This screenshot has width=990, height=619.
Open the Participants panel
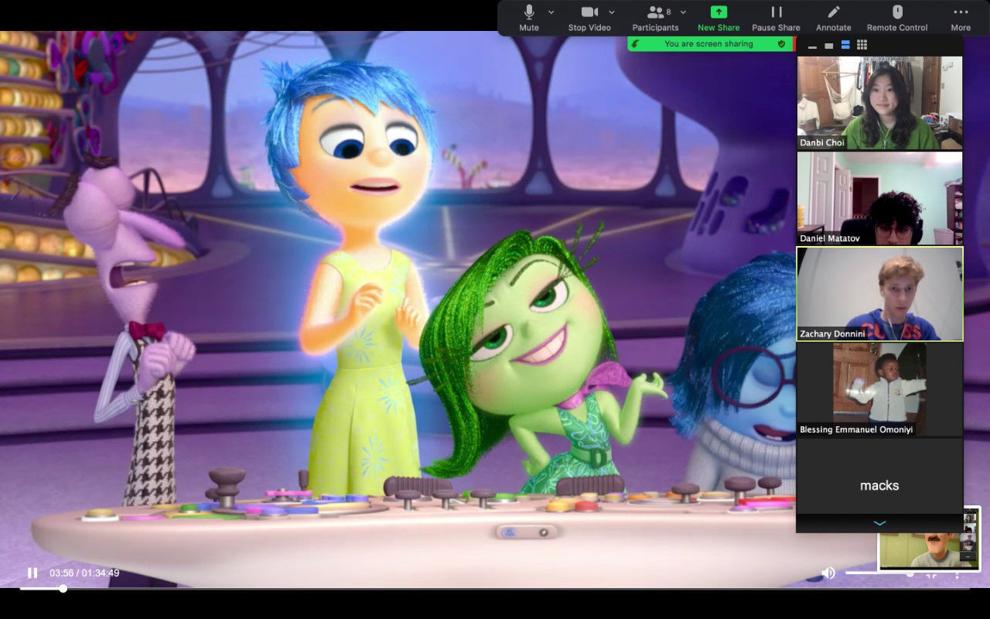pos(655,18)
